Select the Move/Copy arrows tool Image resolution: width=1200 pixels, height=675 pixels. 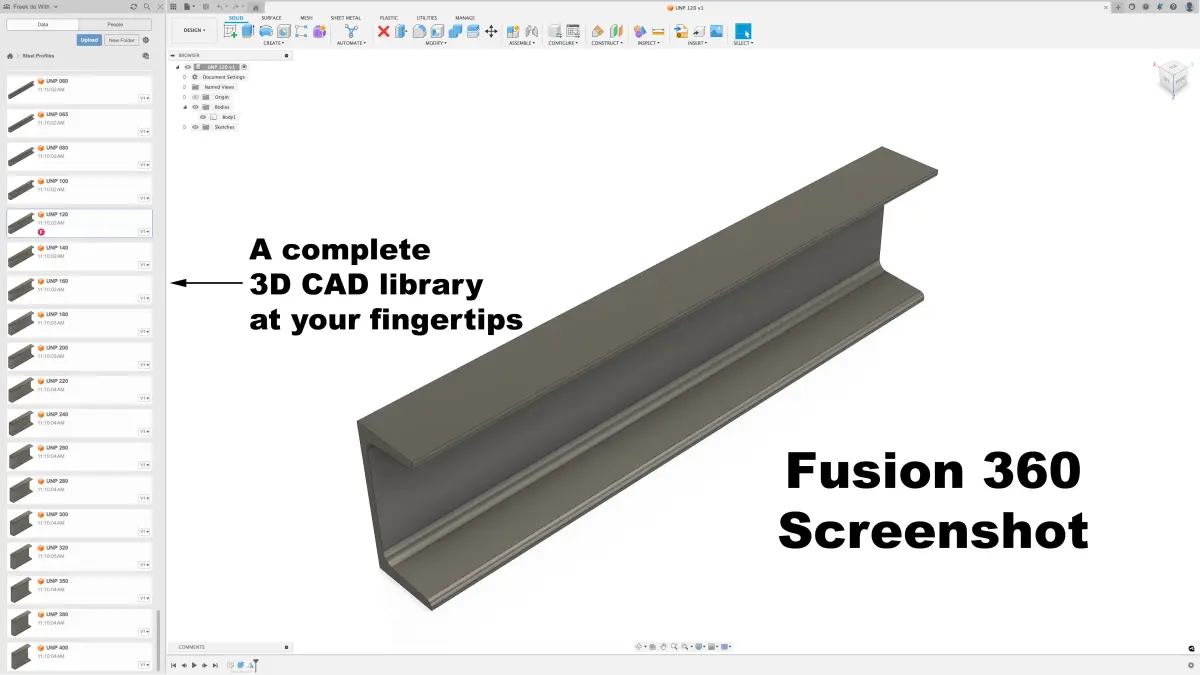click(x=491, y=31)
